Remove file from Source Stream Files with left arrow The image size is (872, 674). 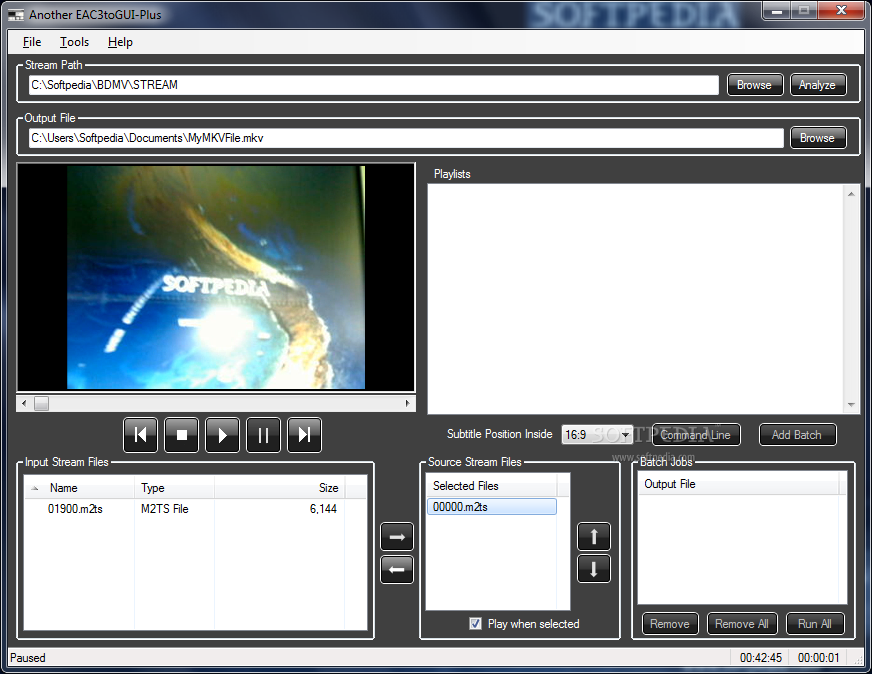(397, 569)
